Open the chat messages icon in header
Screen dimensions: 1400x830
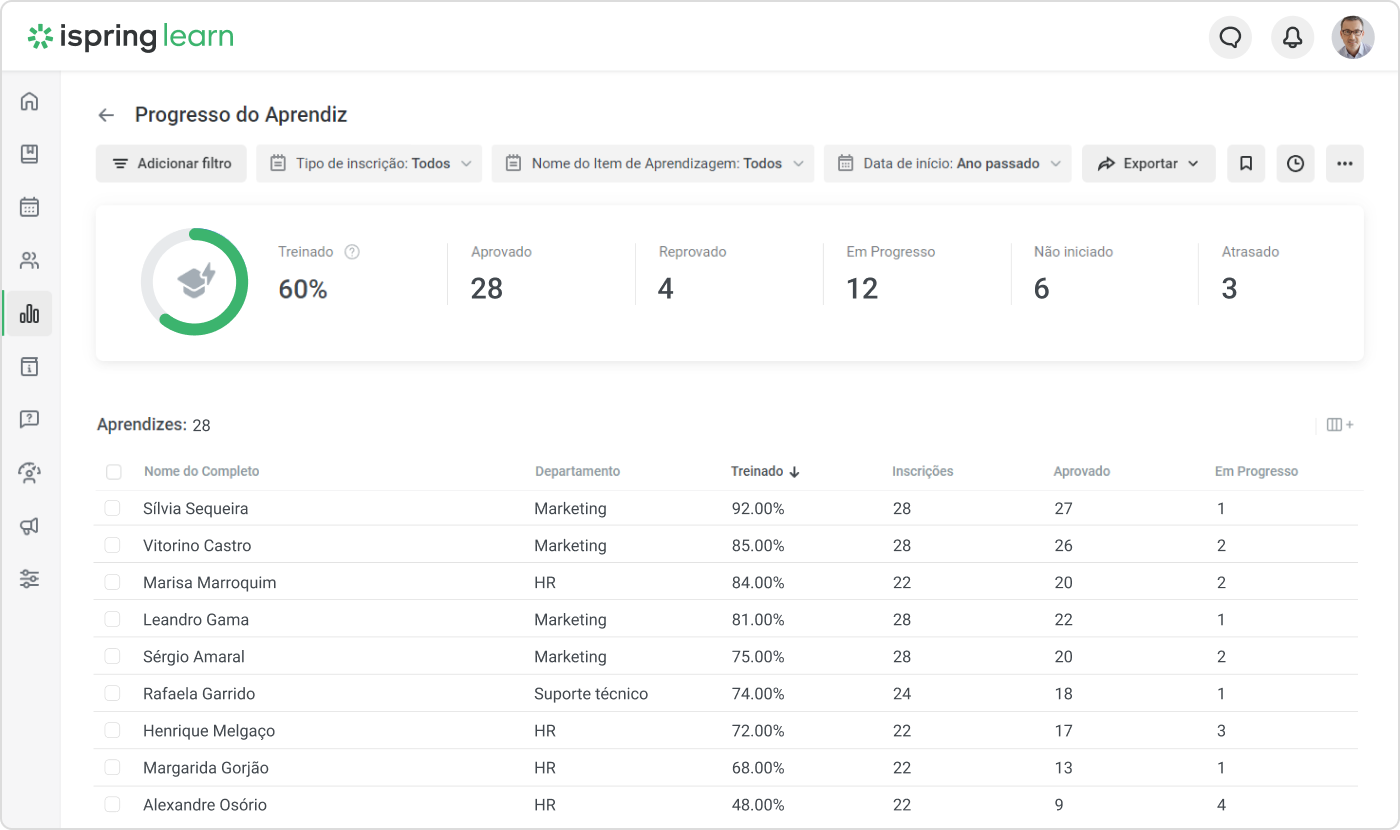[x=1230, y=38]
